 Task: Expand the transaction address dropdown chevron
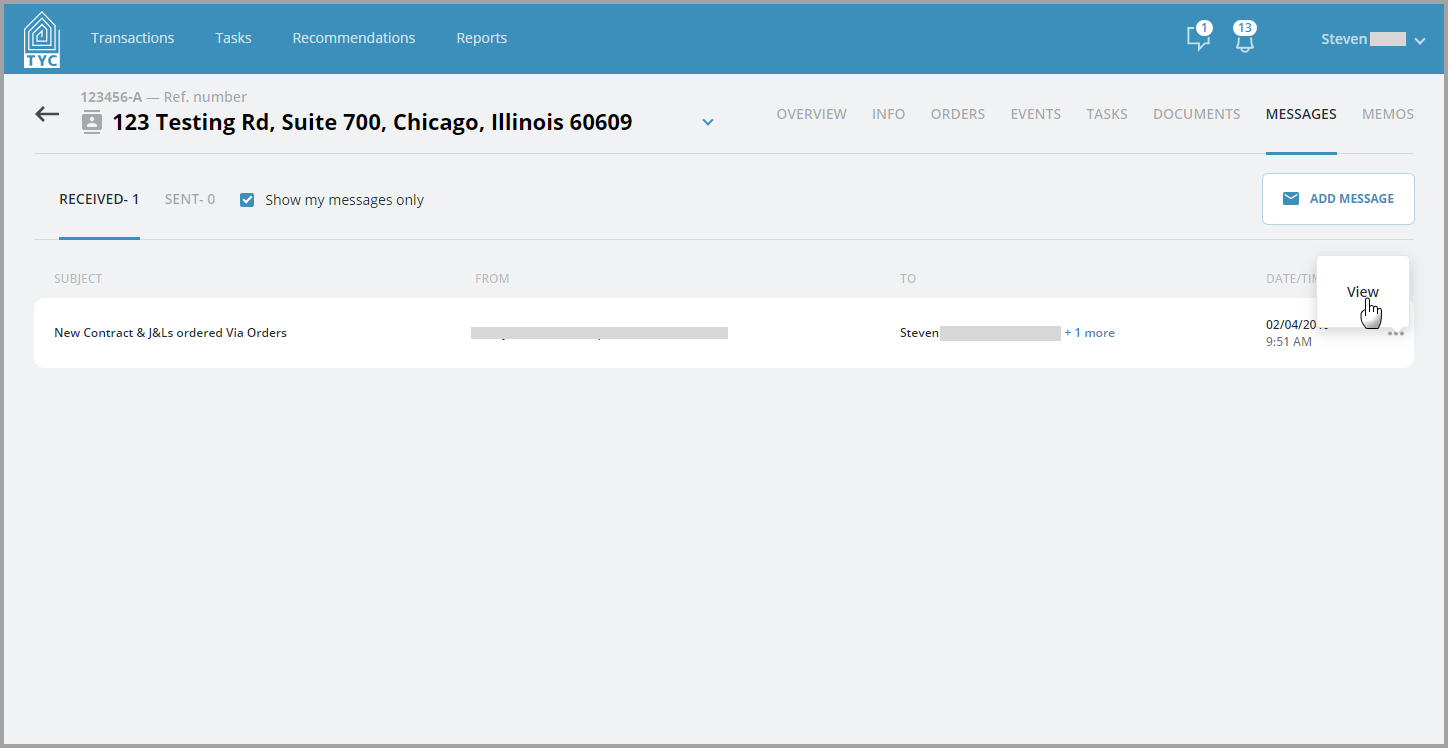click(708, 122)
